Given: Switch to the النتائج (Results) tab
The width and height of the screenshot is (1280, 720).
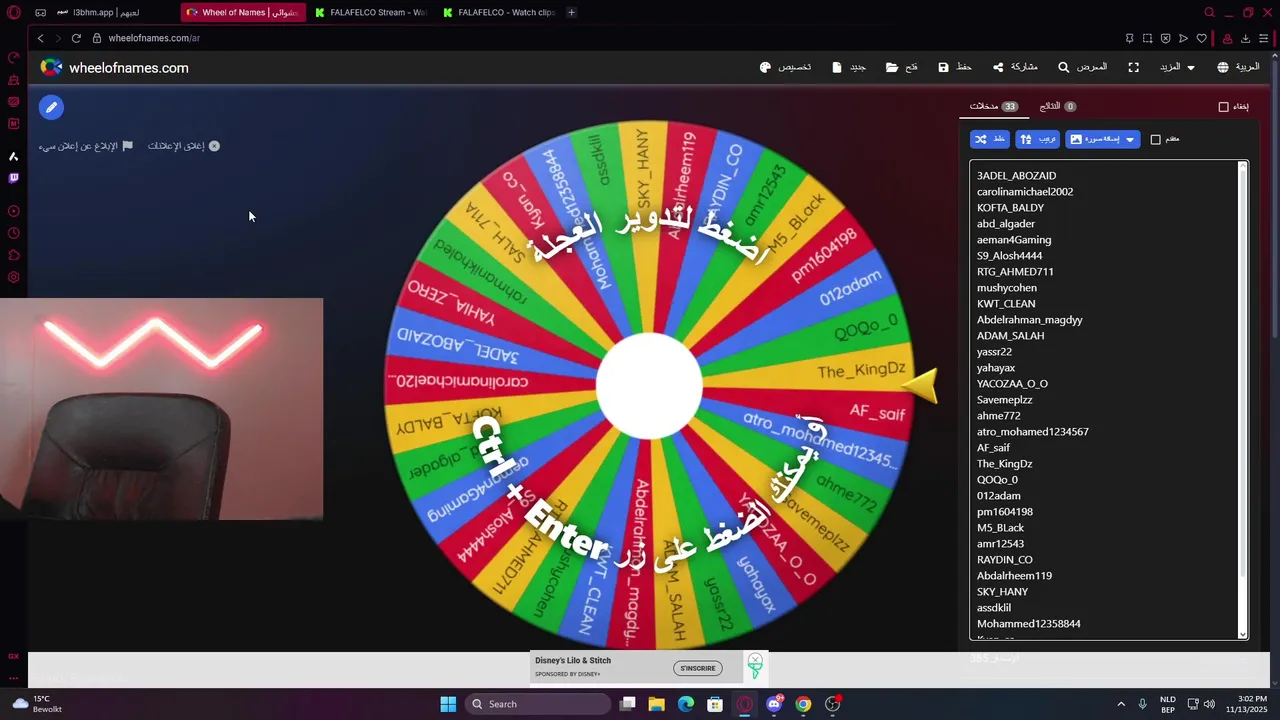Looking at the screenshot, I should click(x=1058, y=106).
